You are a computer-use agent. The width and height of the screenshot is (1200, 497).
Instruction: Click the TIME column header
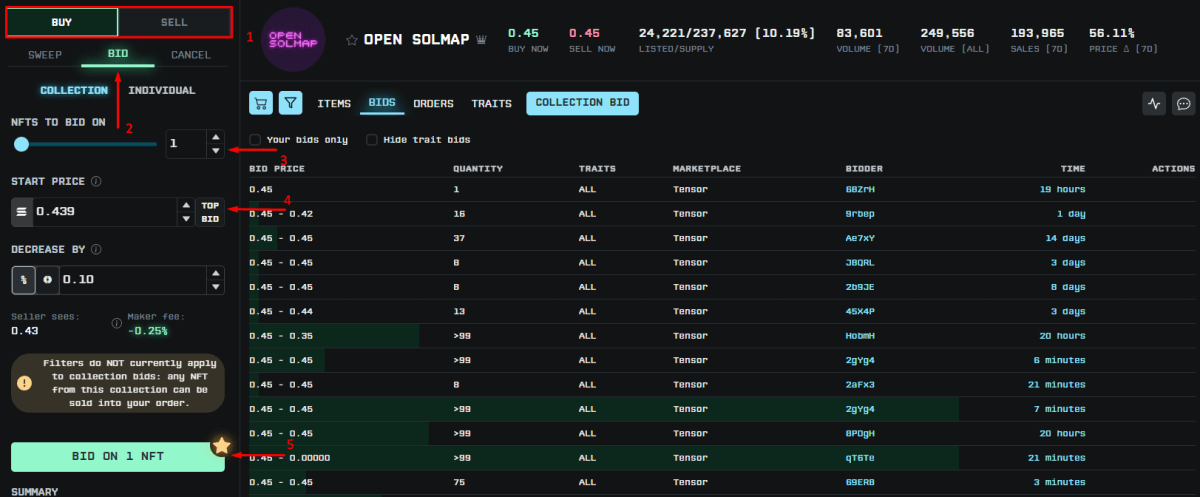(x=1072, y=168)
